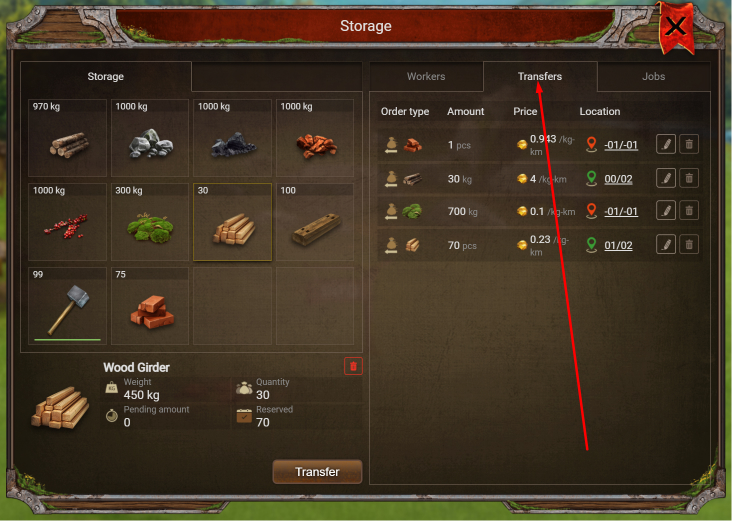Switch to the Workers tab
This screenshot has height=521, width=732.
click(426, 77)
